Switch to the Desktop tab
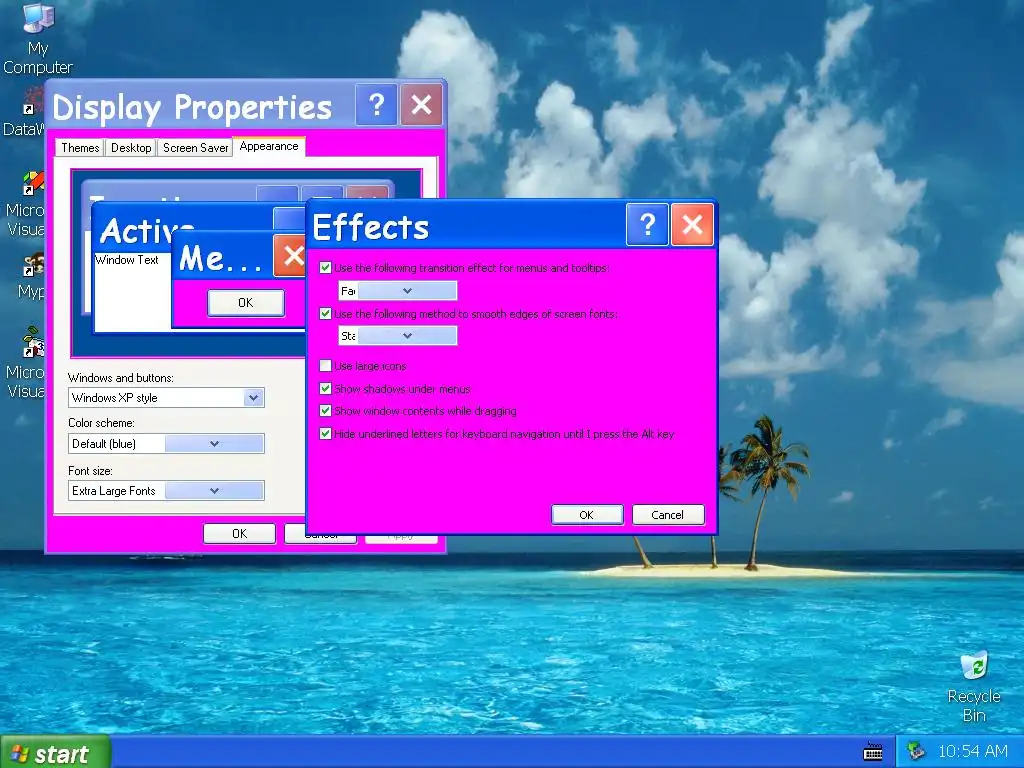Viewport: 1024px width, 768px height. 131,148
